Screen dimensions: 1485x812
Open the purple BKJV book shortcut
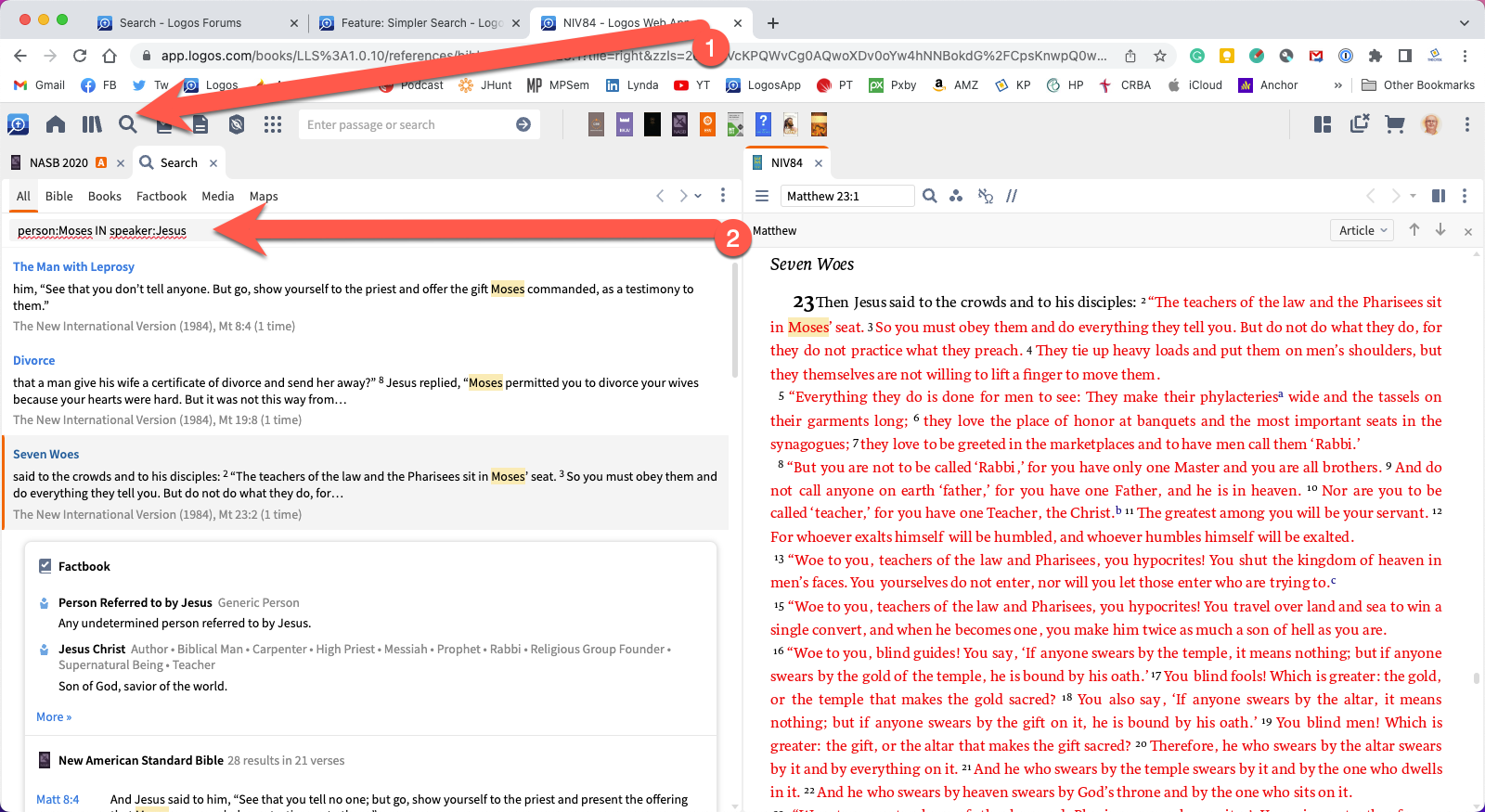pos(625,124)
